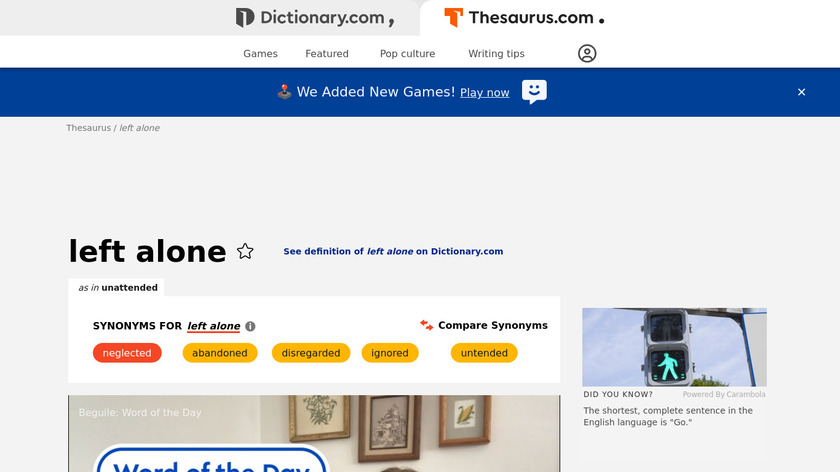This screenshot has height=472, width=840.
Task: Click the star icon beside left alone
Action: pyautogui.click(x=245, y=251)
